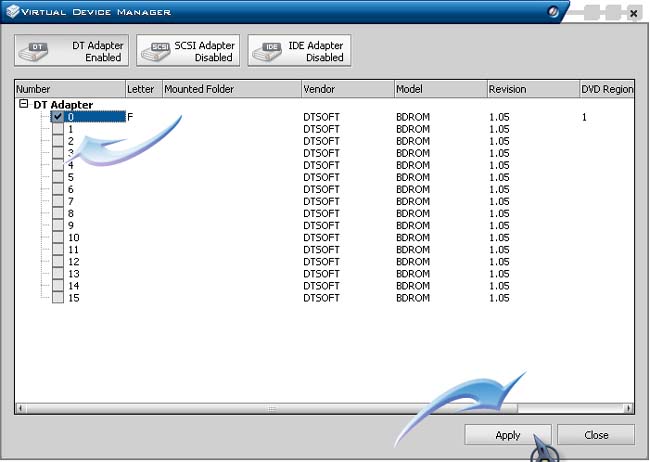Image resolution: width=650 pixels, height=462 pixels.
Task: Click the Letter column header
Action: tap(143, 89)
